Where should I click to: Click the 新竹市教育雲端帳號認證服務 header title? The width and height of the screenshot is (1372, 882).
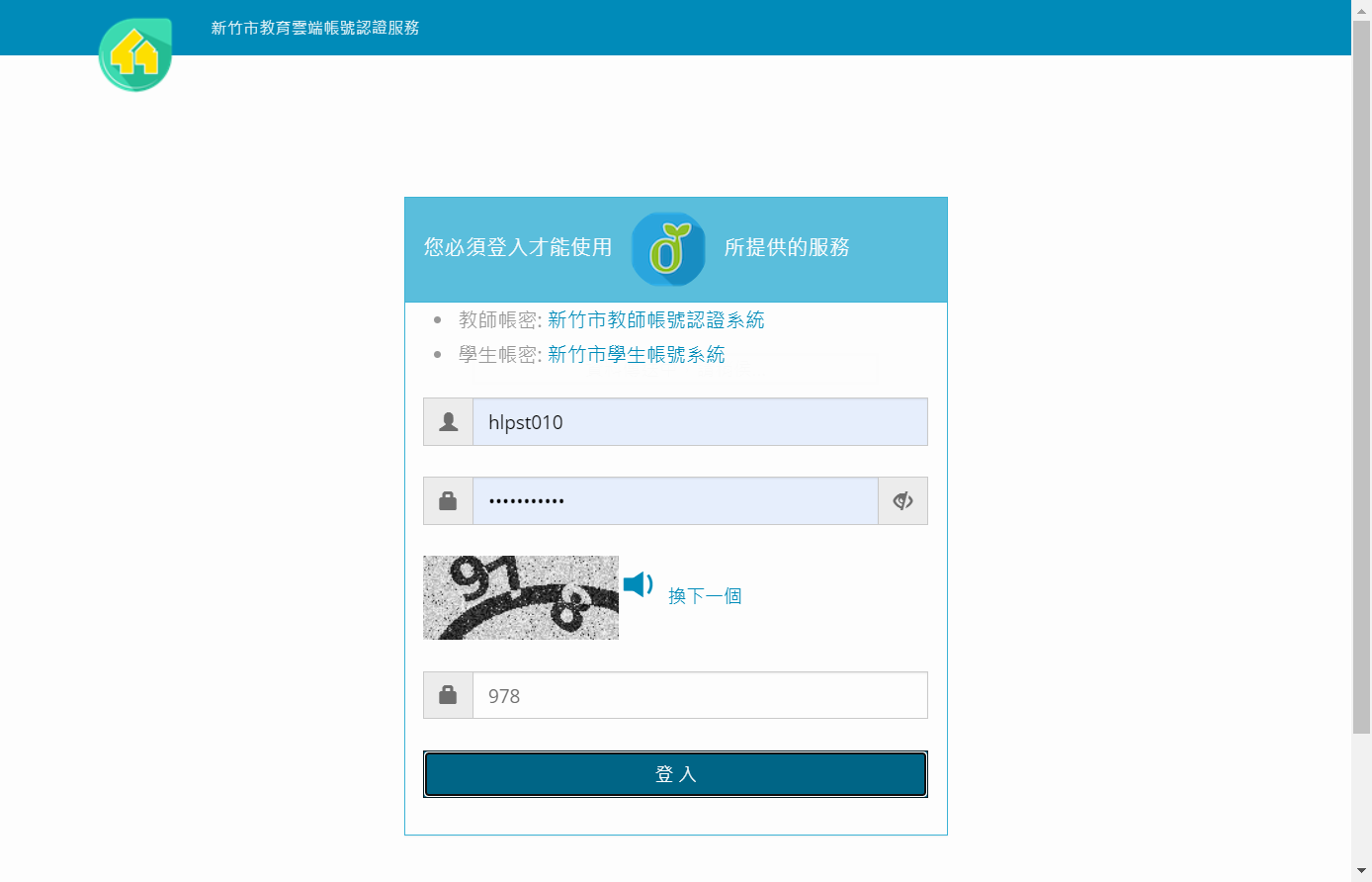tap(314, 28)
